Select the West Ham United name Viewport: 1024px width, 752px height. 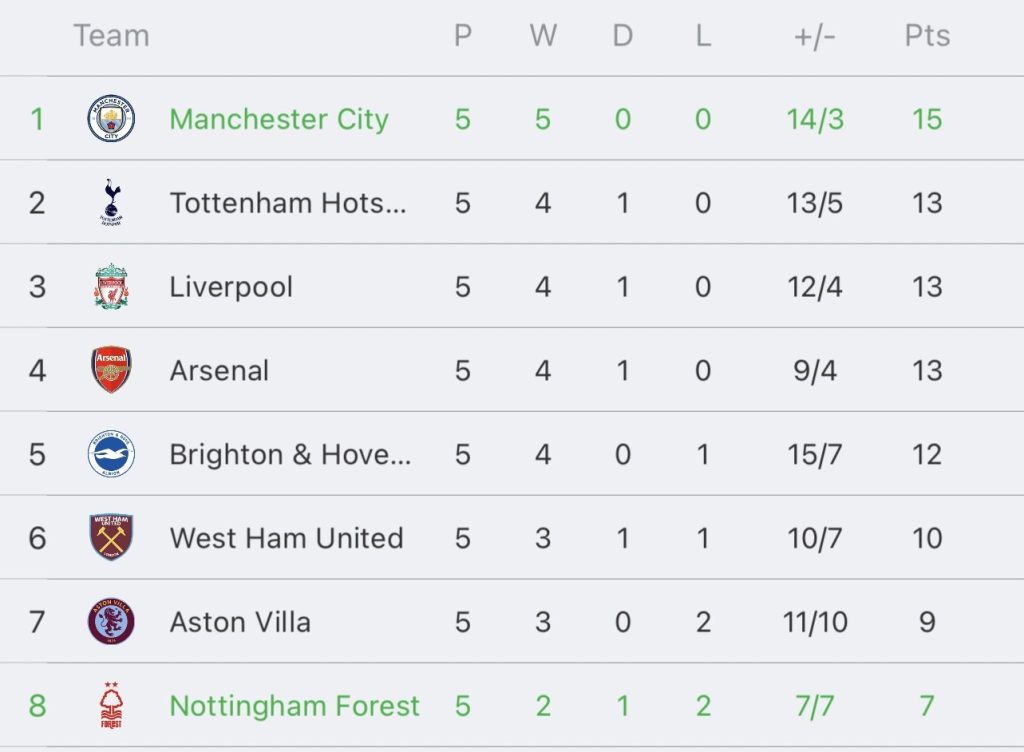286,538
